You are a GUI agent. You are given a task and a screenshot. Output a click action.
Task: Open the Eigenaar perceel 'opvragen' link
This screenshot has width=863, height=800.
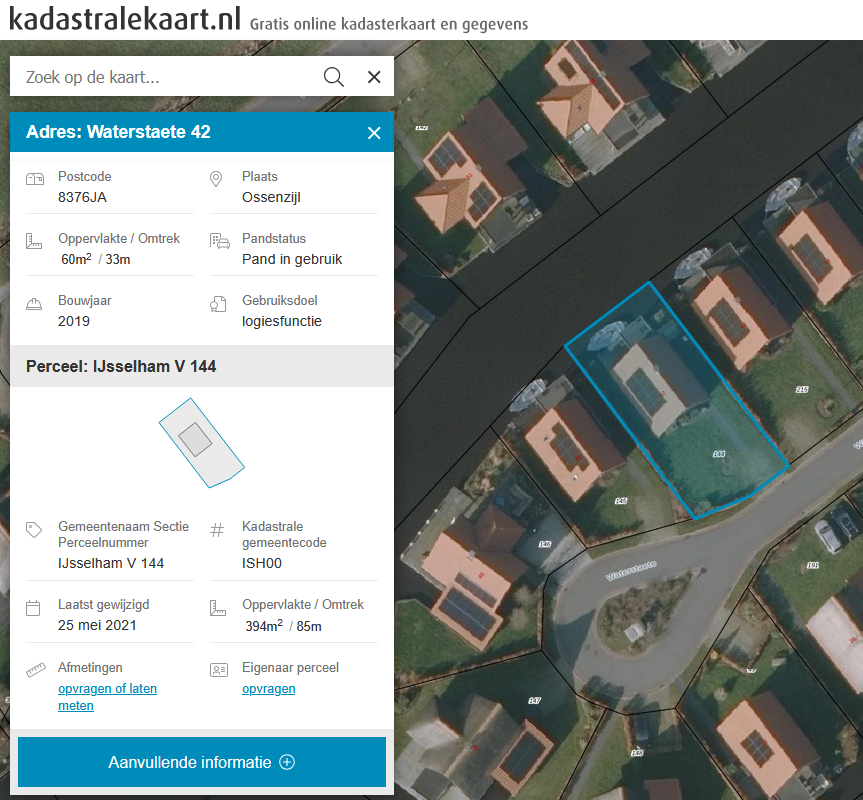point(268,689)
